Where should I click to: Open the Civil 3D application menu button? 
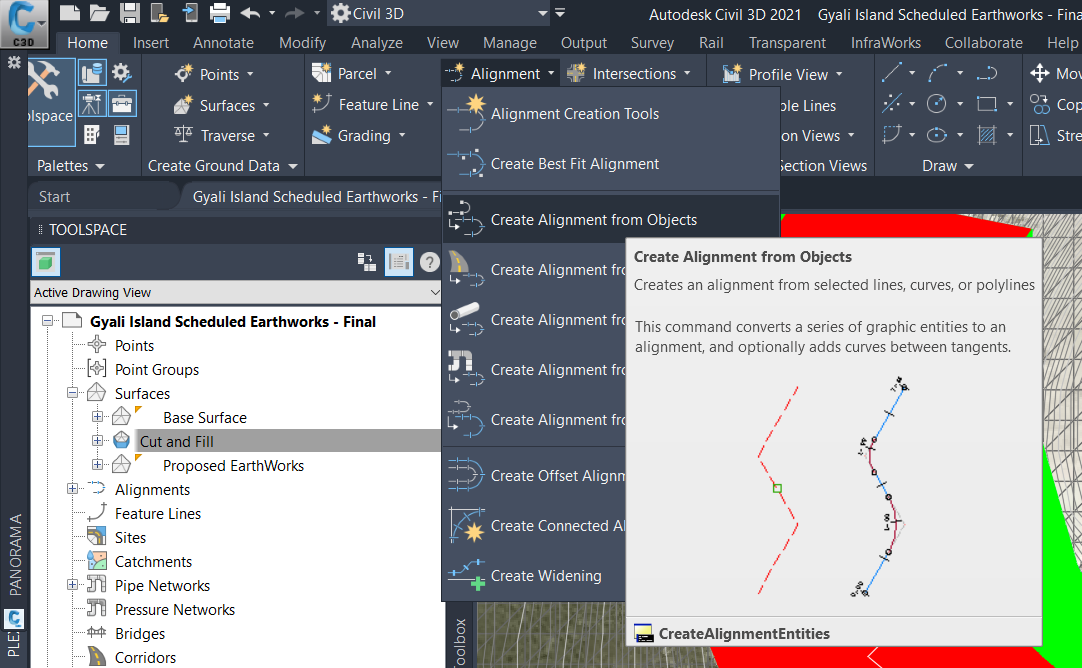24,24
